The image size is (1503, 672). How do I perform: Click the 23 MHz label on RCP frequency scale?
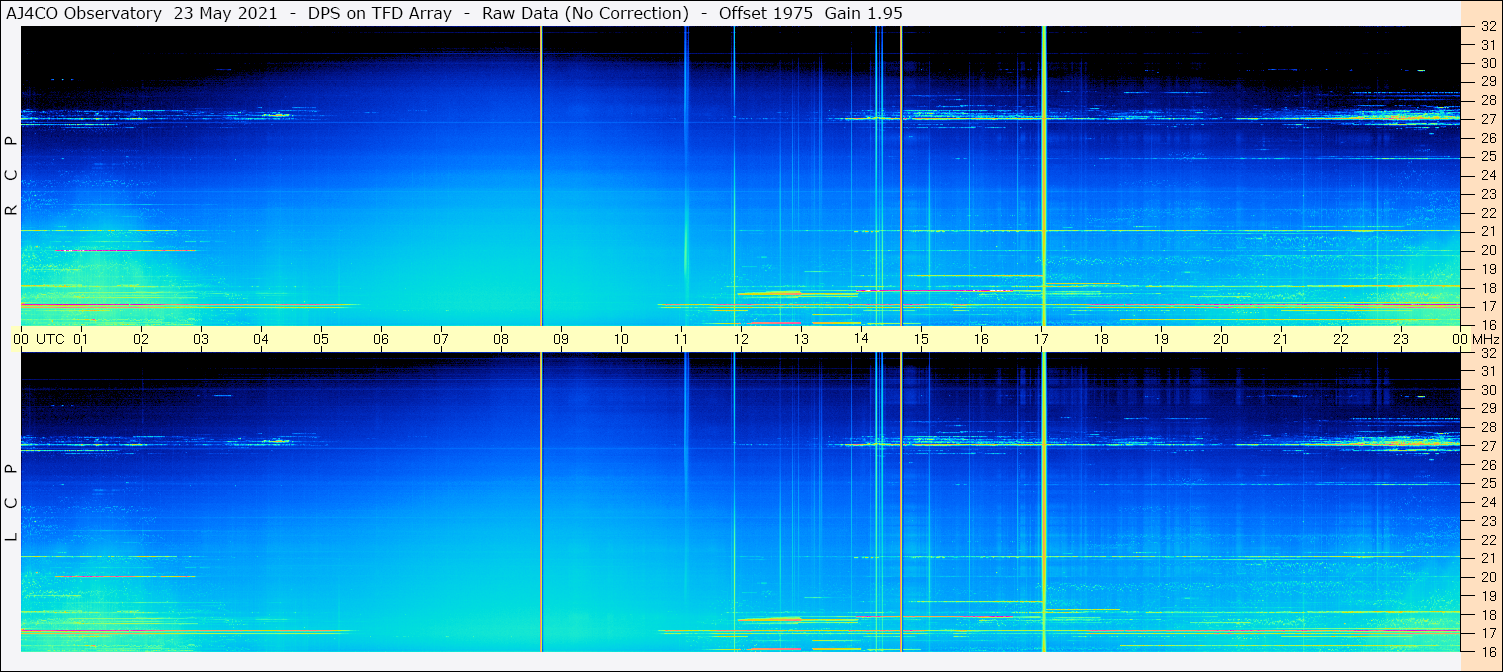[1488, 194]
